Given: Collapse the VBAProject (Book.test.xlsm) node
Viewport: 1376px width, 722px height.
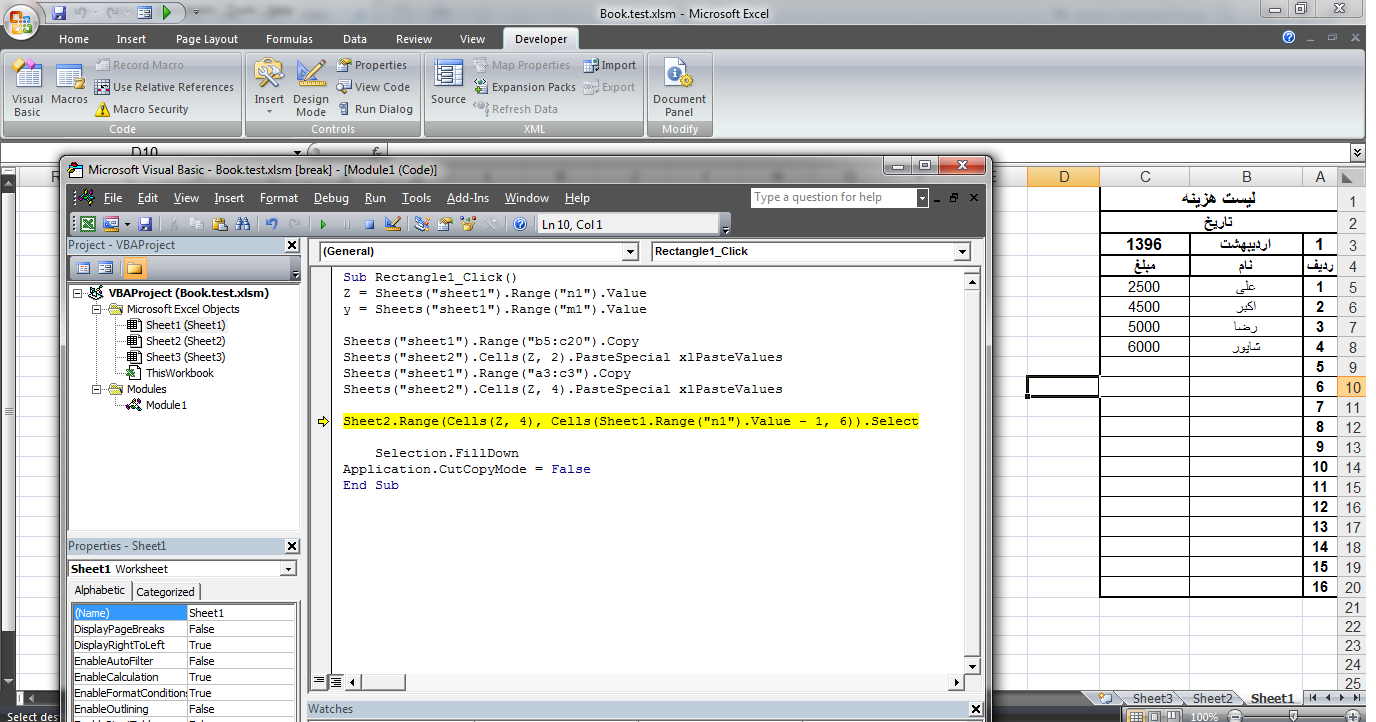Looking at the screenshot, I should (79, 293).
